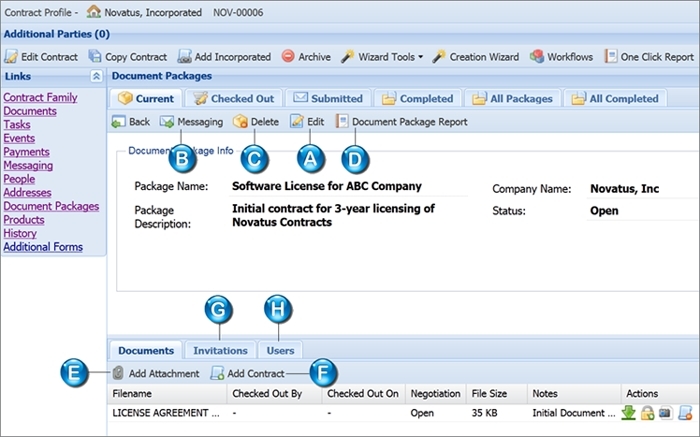Select the Add Incorporated toolbar button
Image resolution: width=700 pixels, height=437 pixels.
click(224, 57)
